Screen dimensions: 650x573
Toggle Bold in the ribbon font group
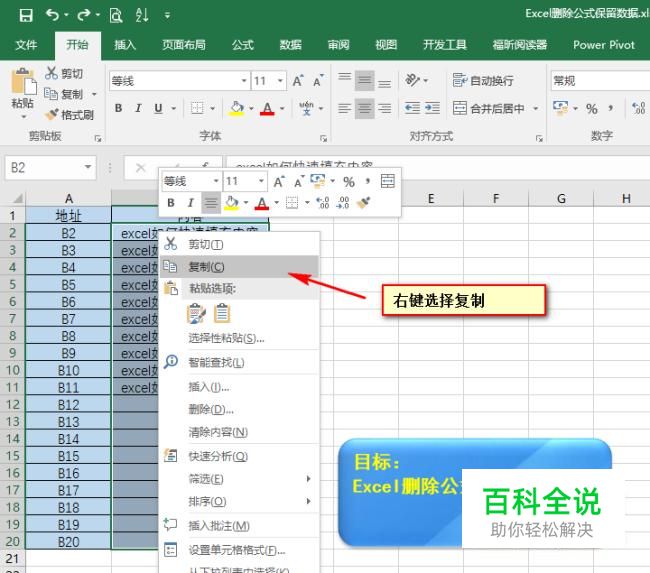tap(119, 108)
